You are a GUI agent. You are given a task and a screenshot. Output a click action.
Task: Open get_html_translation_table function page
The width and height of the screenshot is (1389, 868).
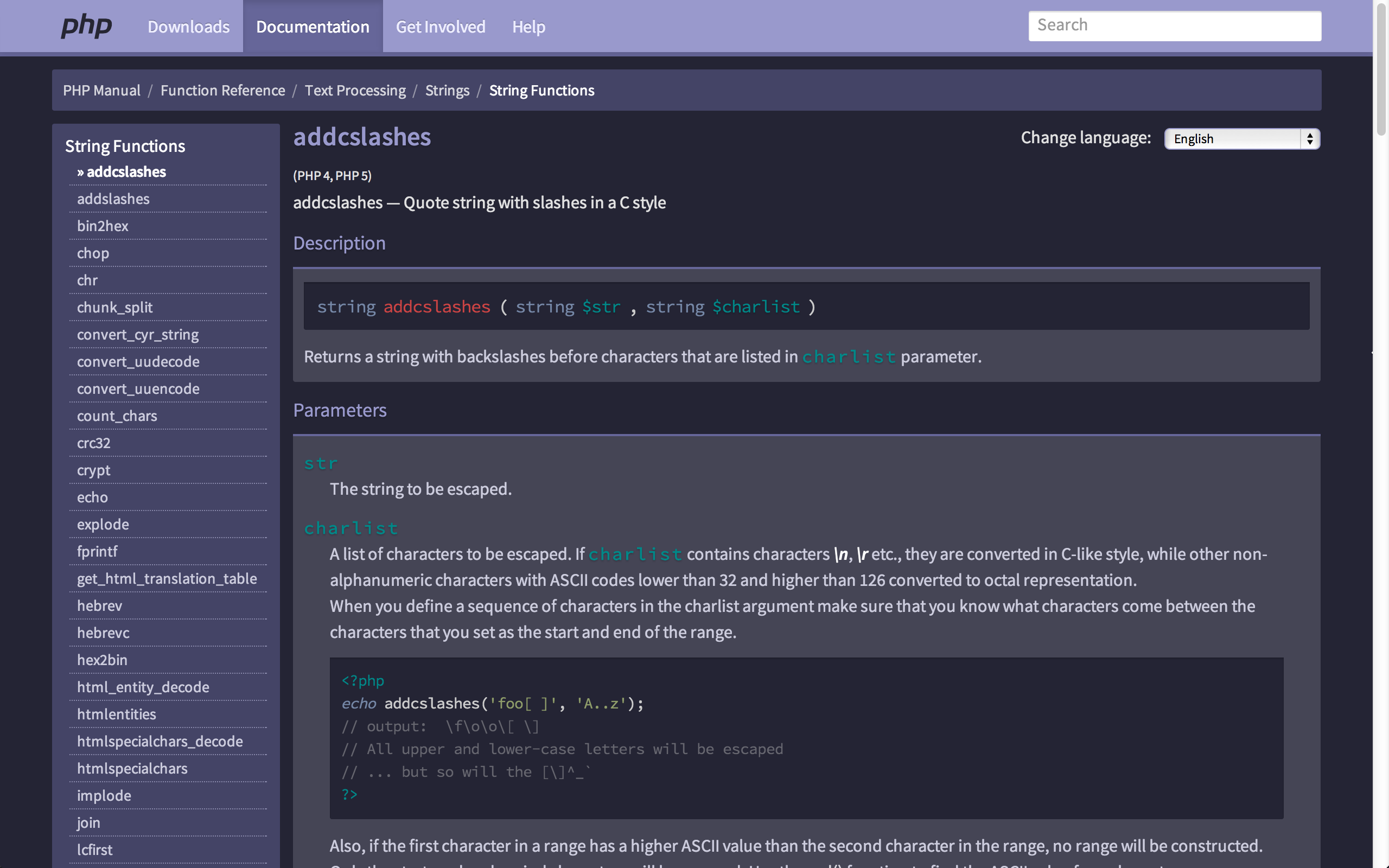pos(167,578)
